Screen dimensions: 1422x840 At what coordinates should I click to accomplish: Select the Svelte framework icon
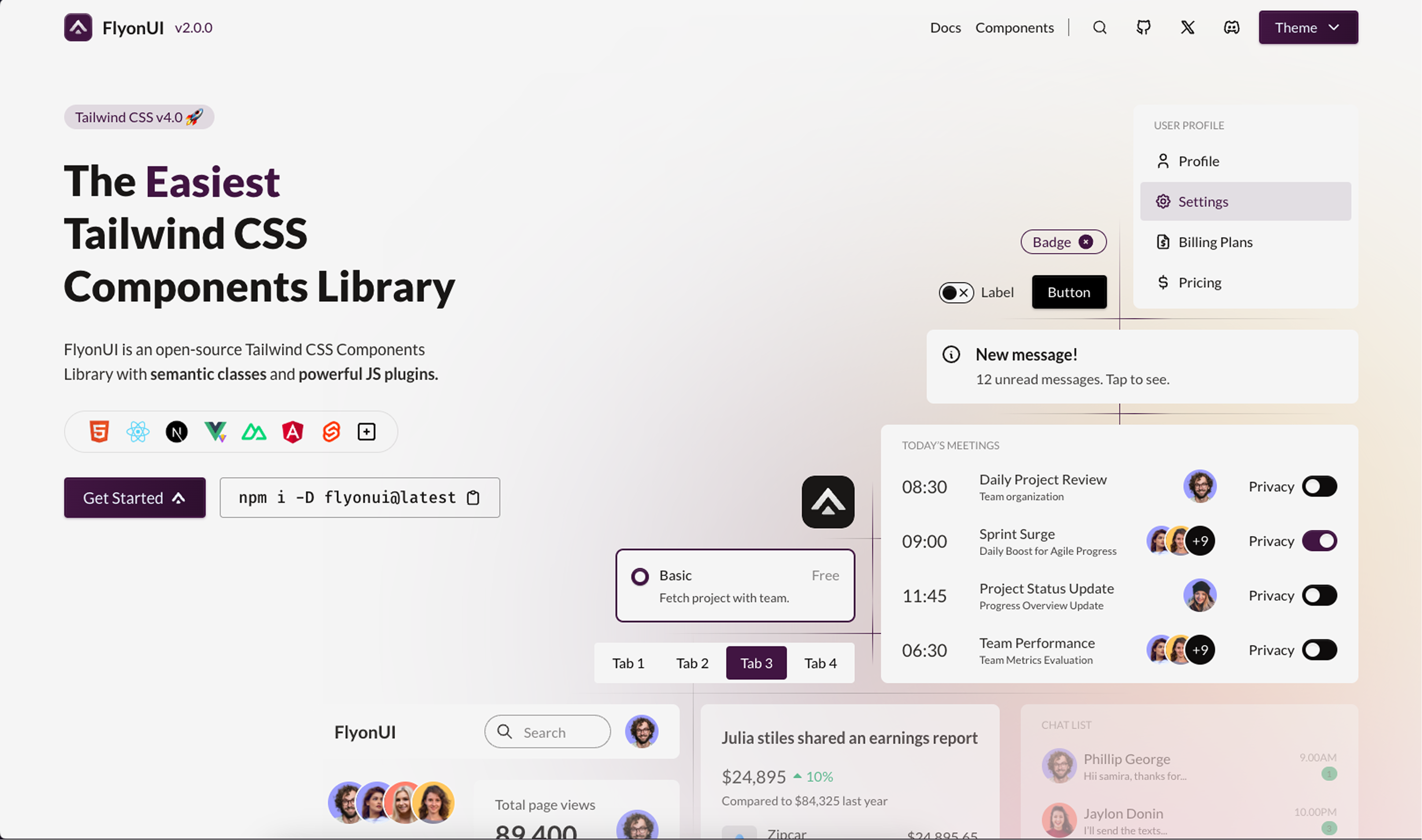click(x=331, y=432)
